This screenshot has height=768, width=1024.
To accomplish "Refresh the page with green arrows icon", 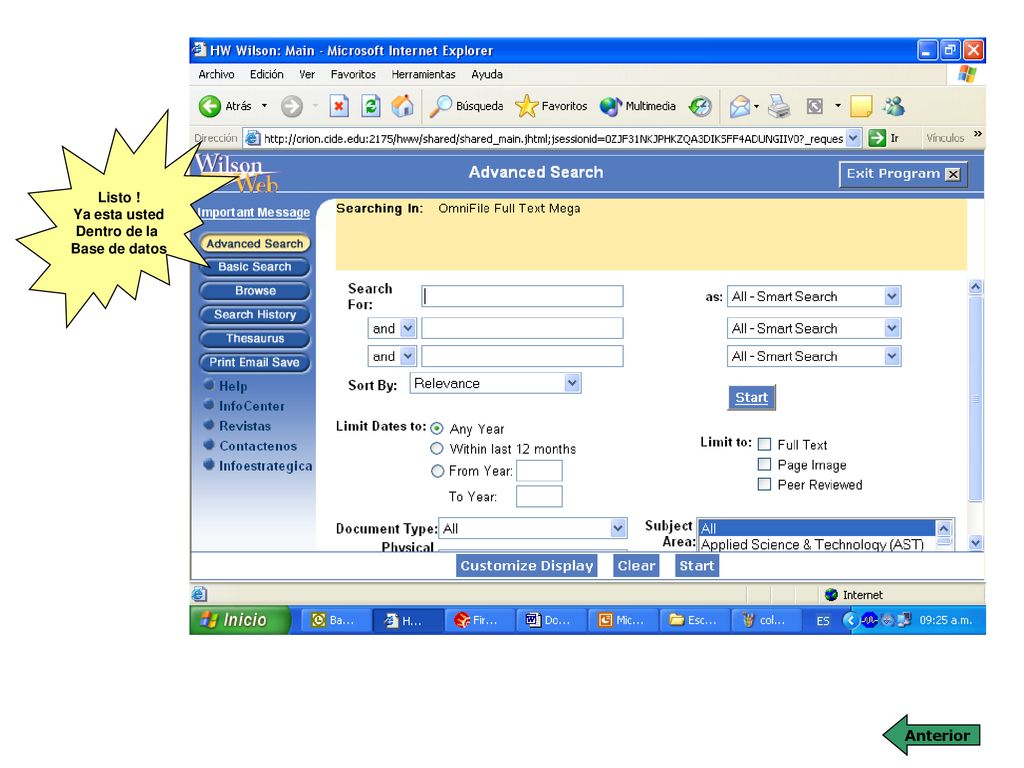I will pyautogui.click(x=371, y=106).
